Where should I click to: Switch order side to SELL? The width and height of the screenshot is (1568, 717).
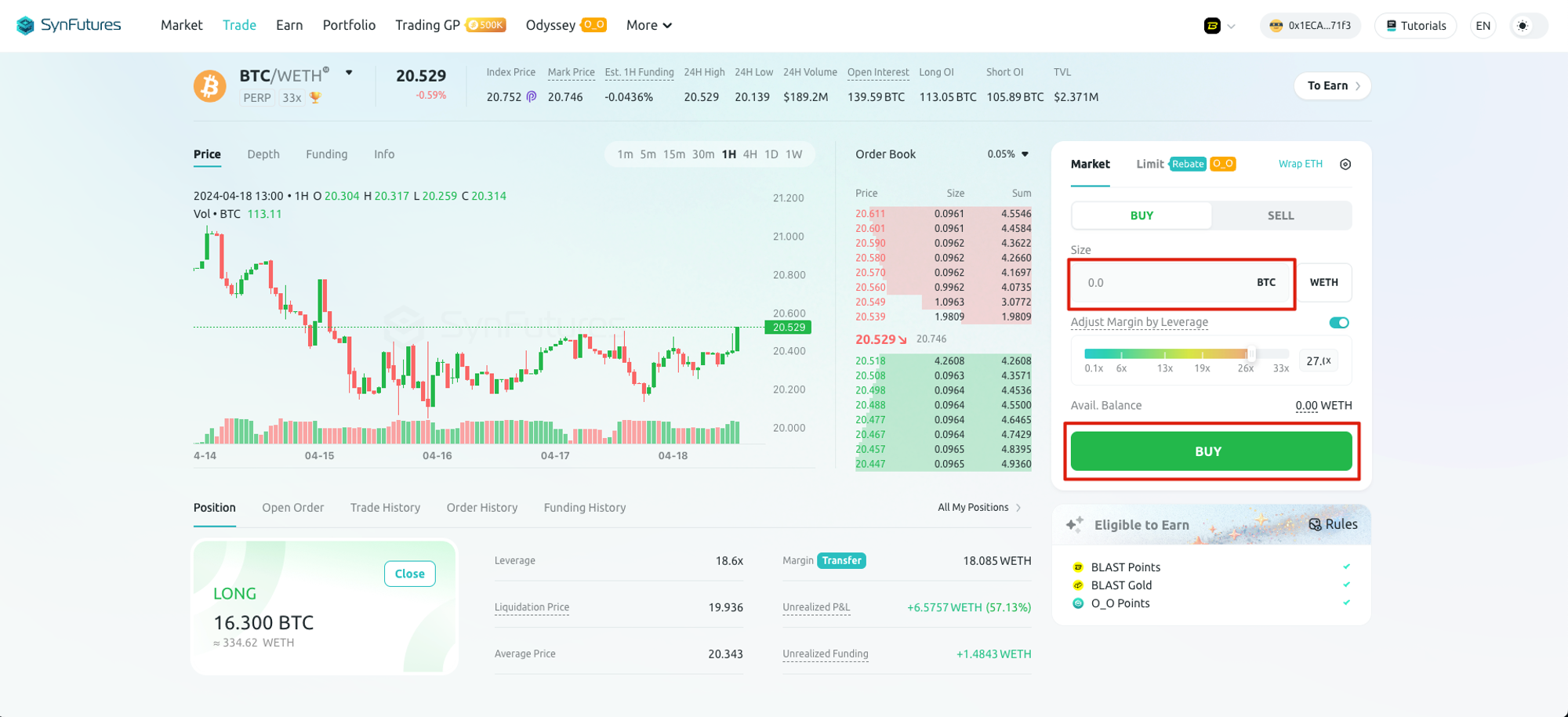[x=1280, y=215]
